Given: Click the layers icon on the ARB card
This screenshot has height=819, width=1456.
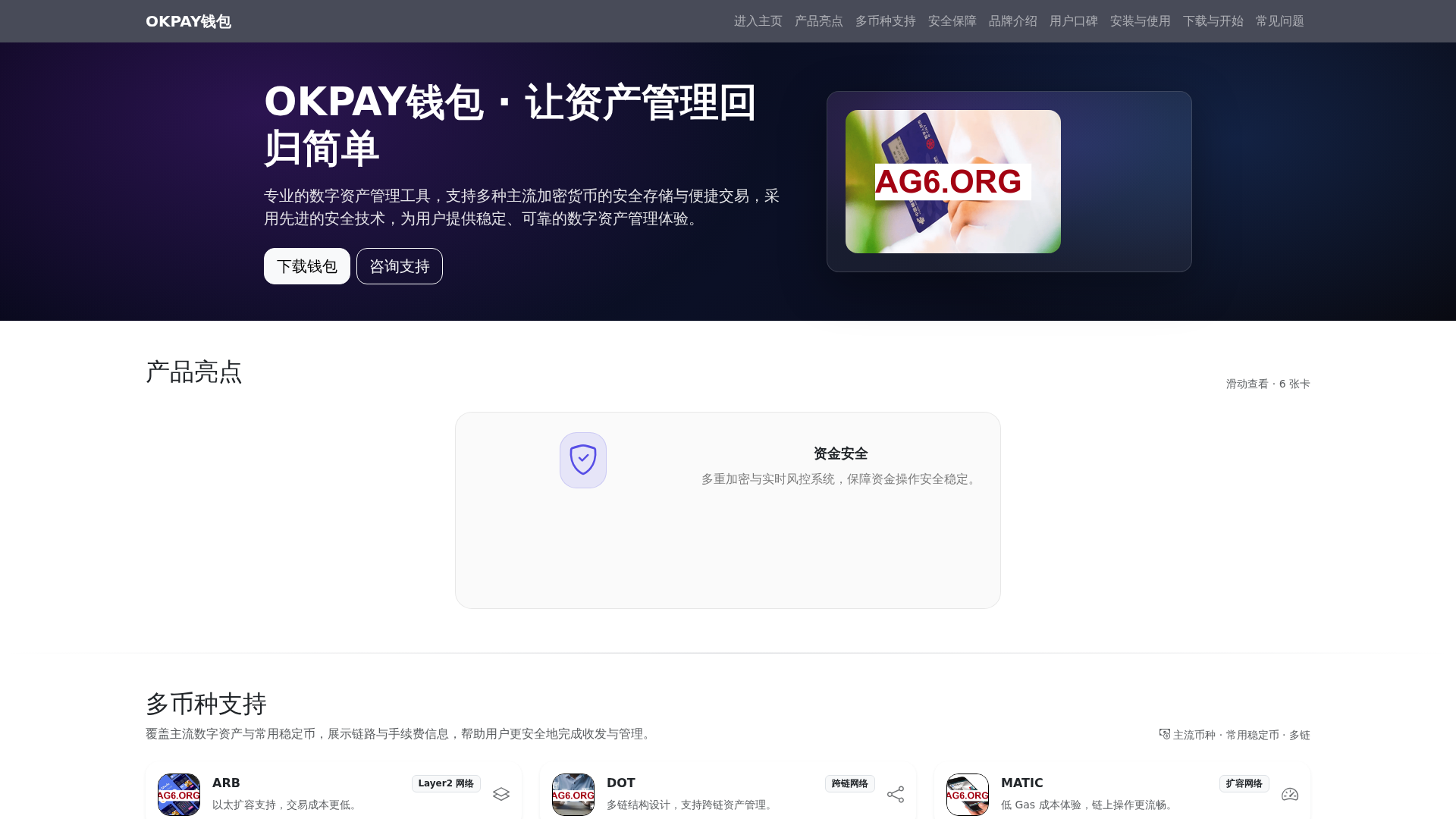Looking at the screenshot, I should 501,794.
